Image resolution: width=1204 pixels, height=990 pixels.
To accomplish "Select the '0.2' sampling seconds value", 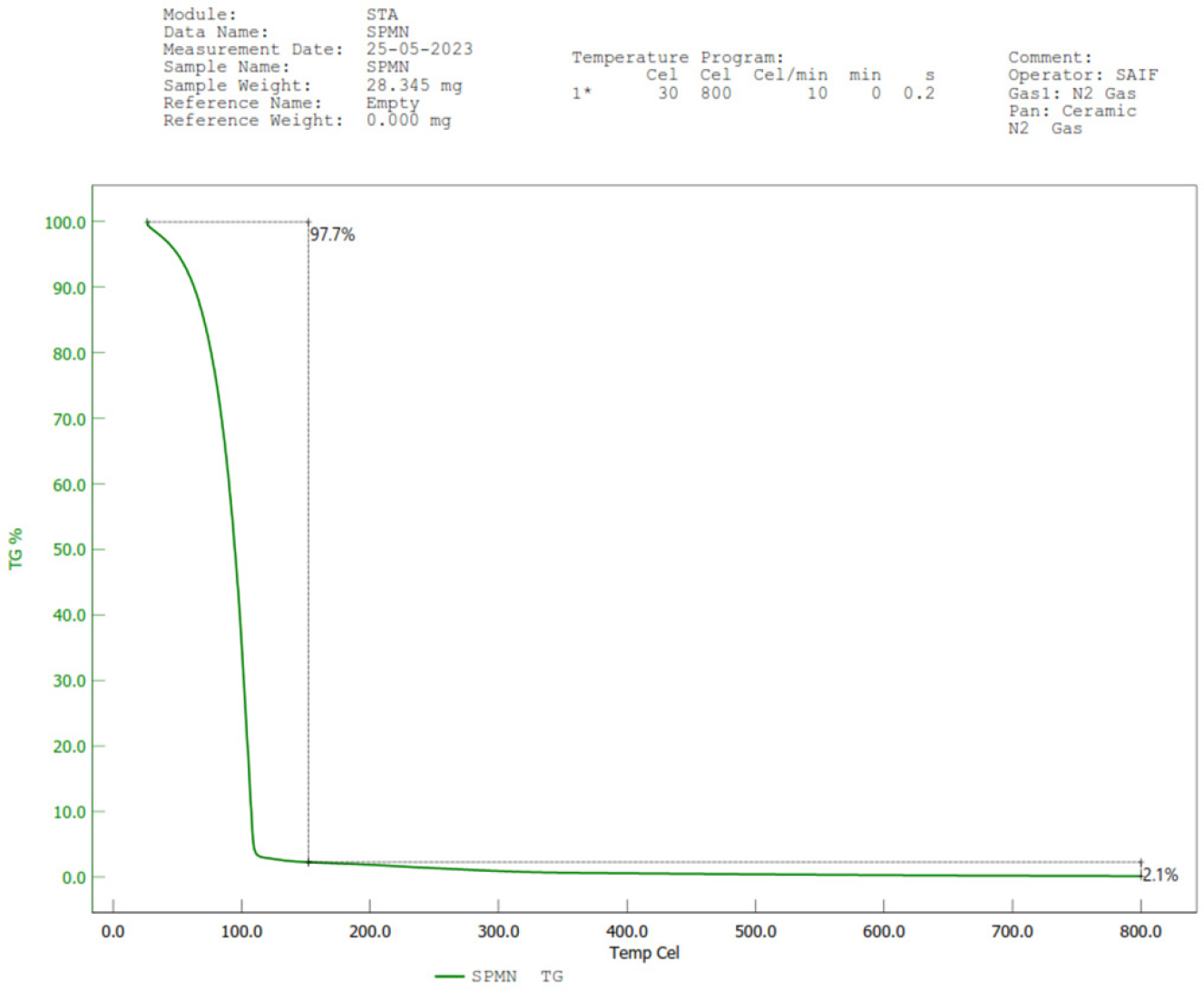I will click(918, 93).
